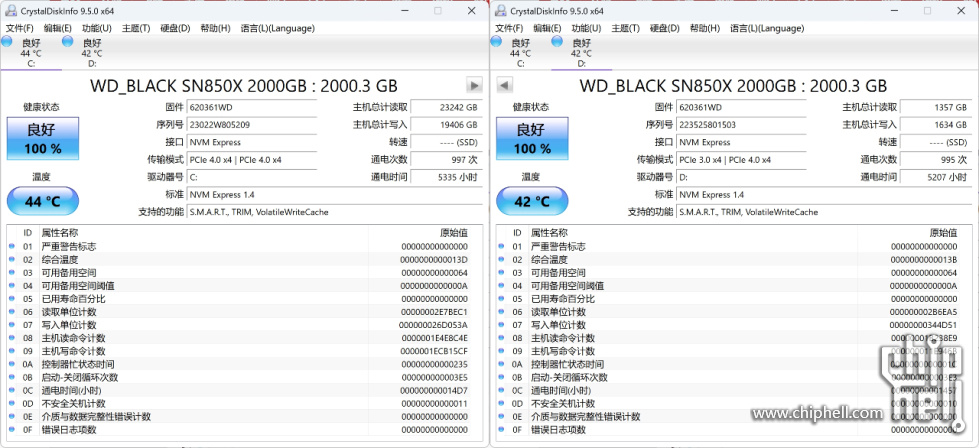Click status dot of 控制器忙状态时间 row in the C: drive window
The height and width of the screenshot is (448, 979).
12,364
